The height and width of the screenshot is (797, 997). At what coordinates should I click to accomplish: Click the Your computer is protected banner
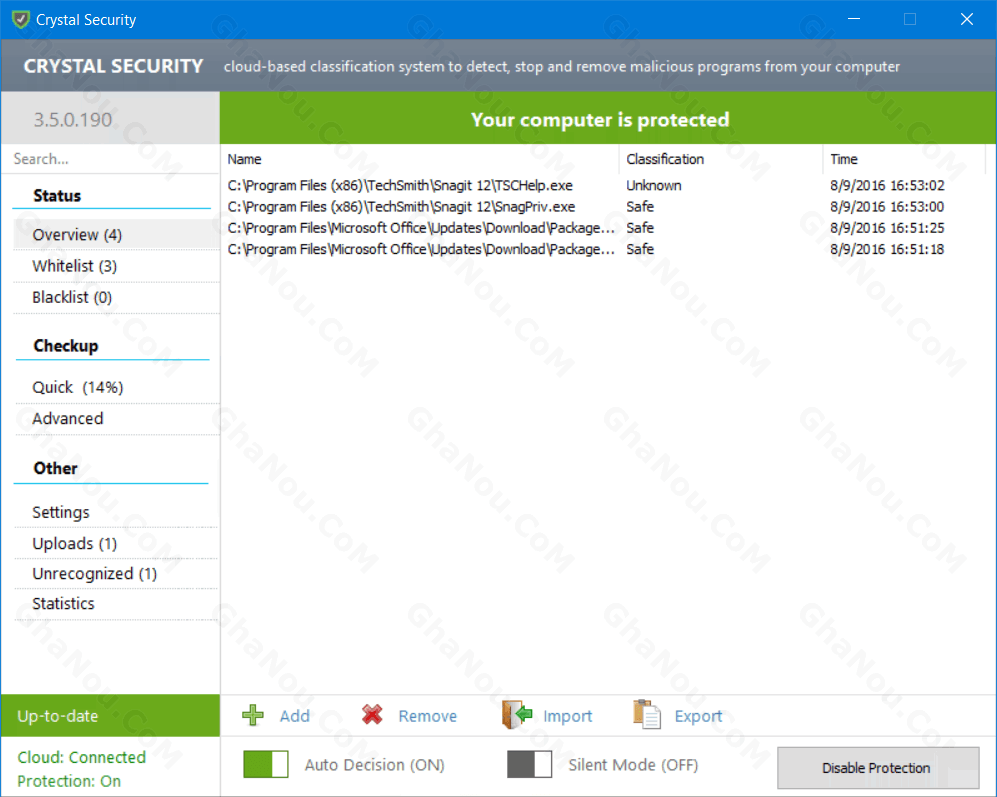point(608,118)
